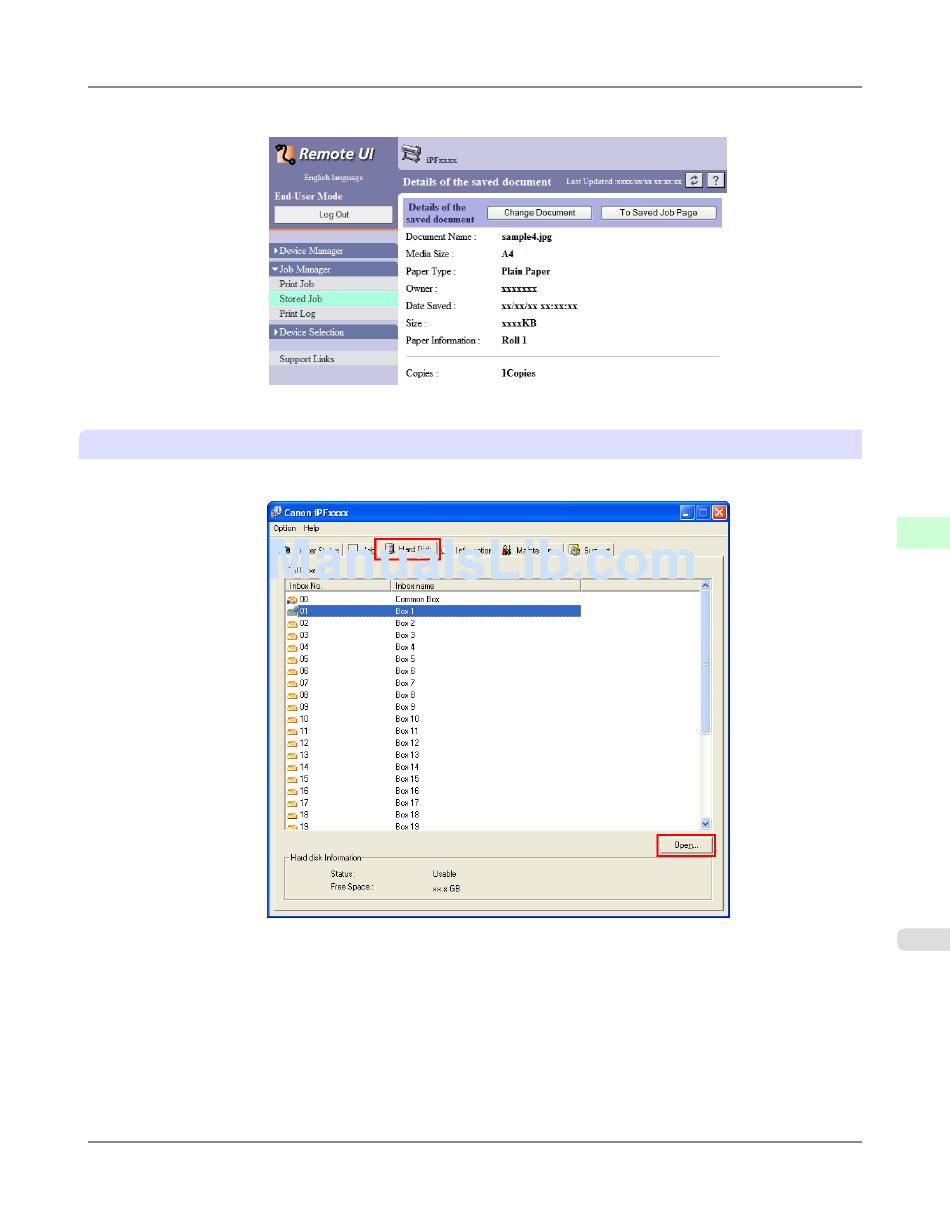950x1229 pixels.
Task: Open the Option menu
Action: (x=285, y=528)
